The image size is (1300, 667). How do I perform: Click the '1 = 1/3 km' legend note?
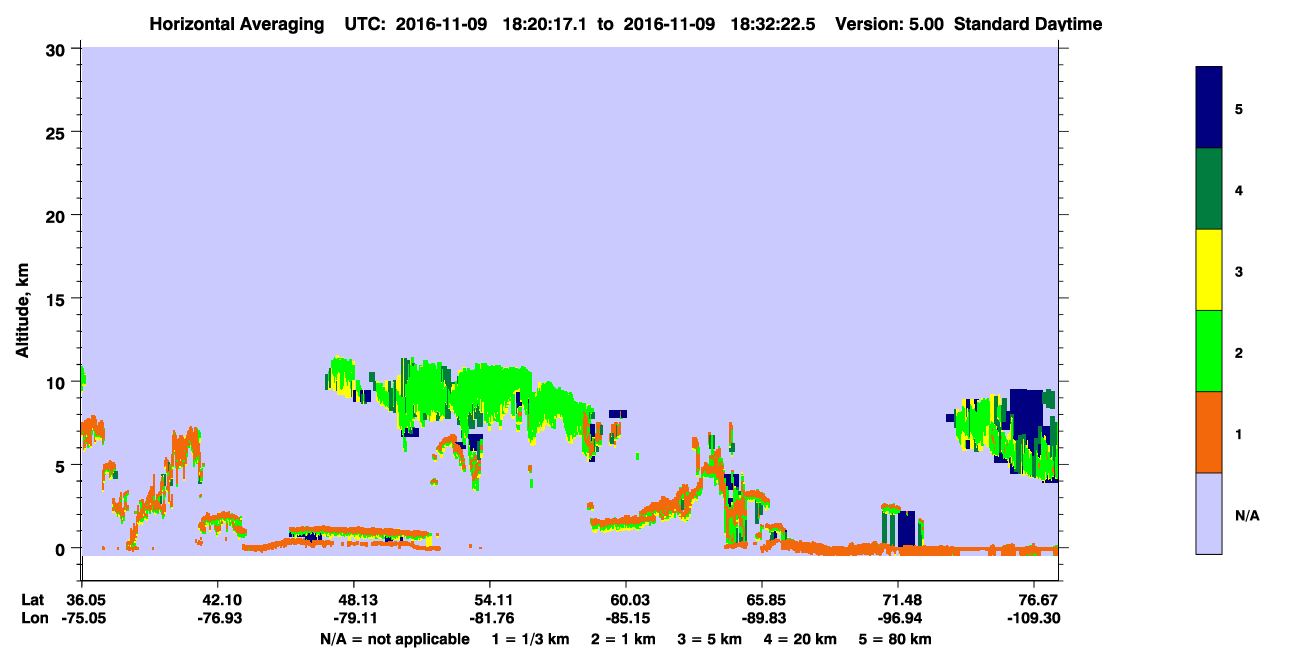[x=531, y=638]
